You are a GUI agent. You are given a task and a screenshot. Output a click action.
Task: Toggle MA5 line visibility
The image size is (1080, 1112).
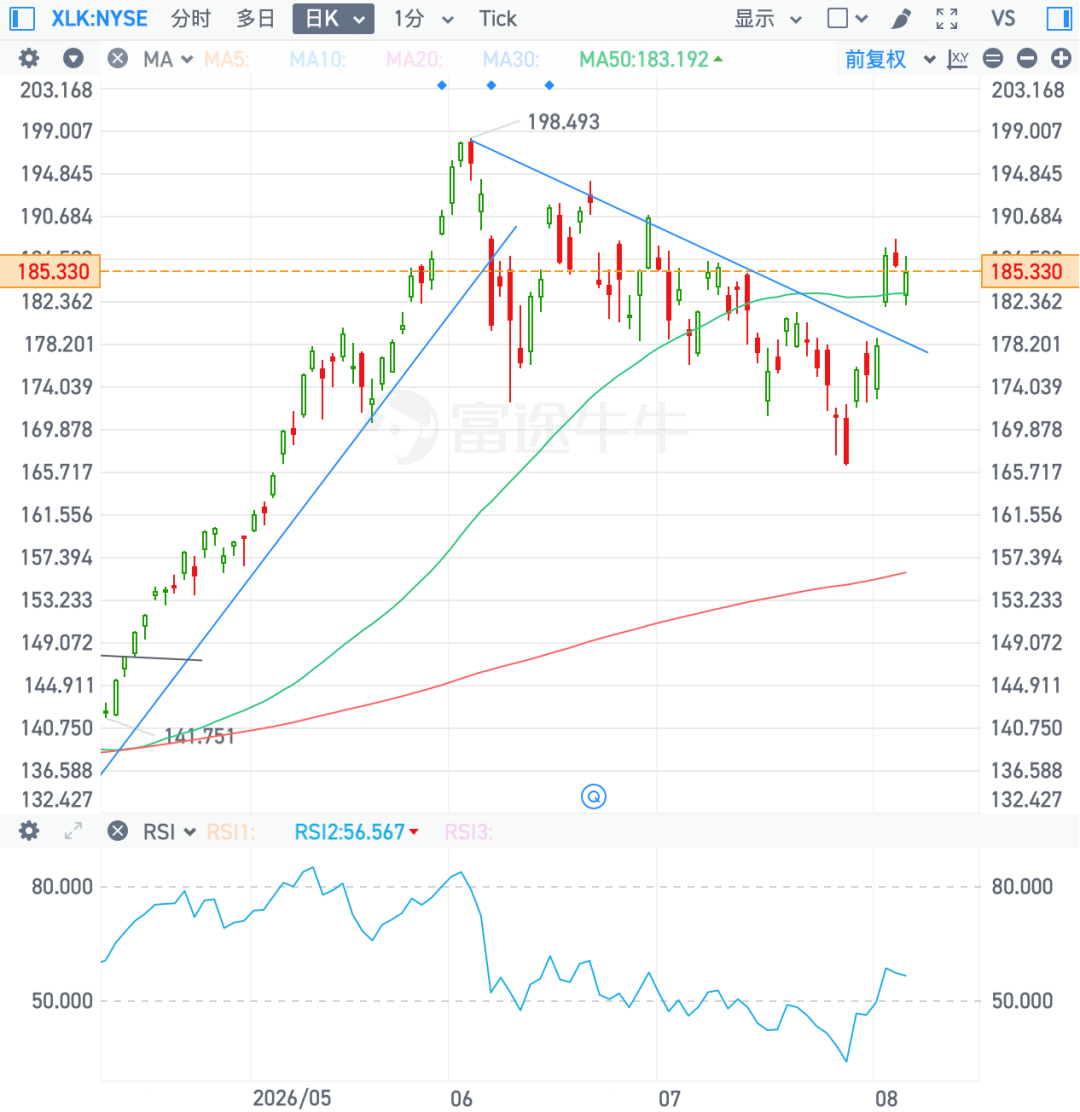[x=227, y=60]
